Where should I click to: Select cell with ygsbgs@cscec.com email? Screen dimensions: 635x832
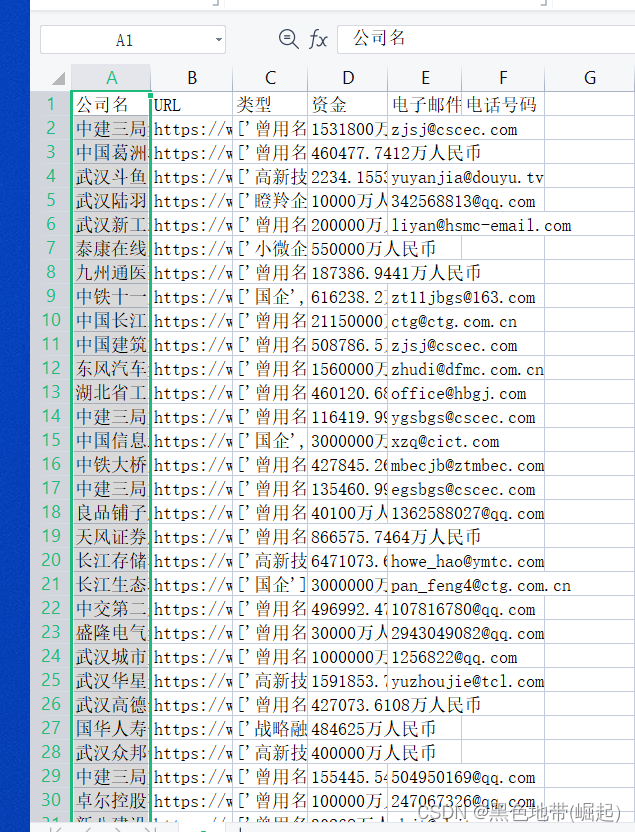pos(425,417)
